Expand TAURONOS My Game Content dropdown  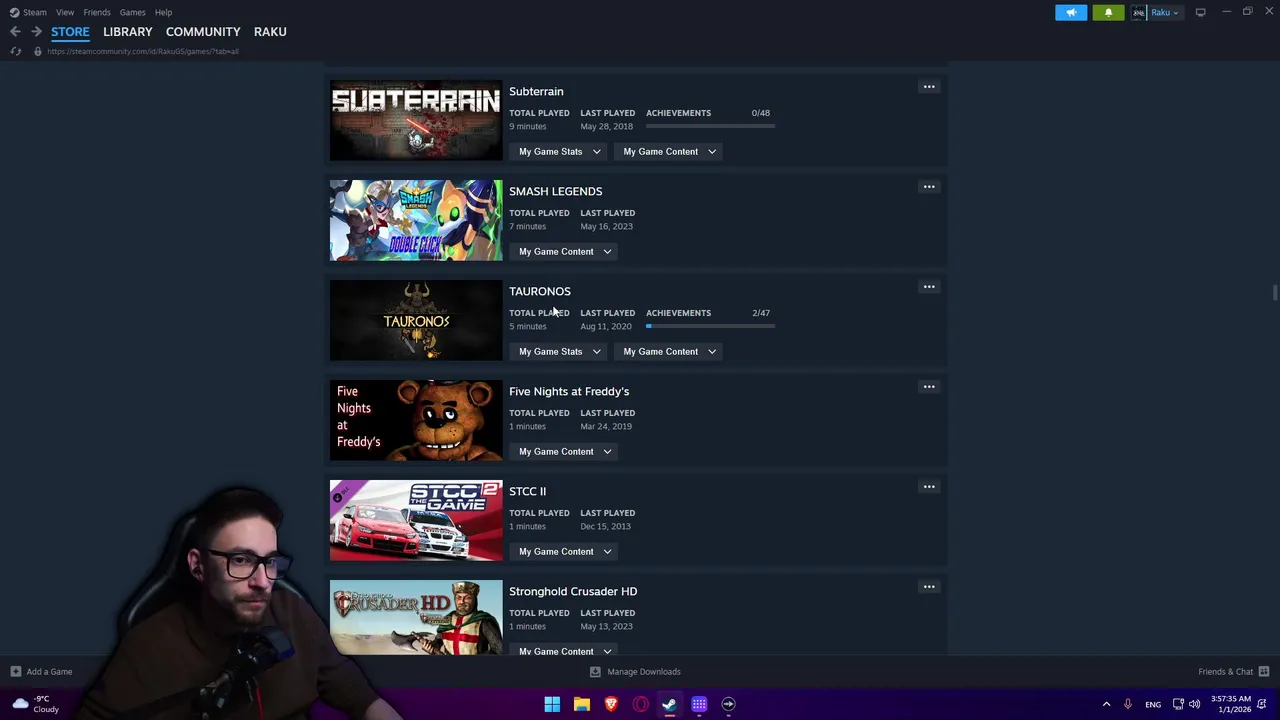coord(670,352)
